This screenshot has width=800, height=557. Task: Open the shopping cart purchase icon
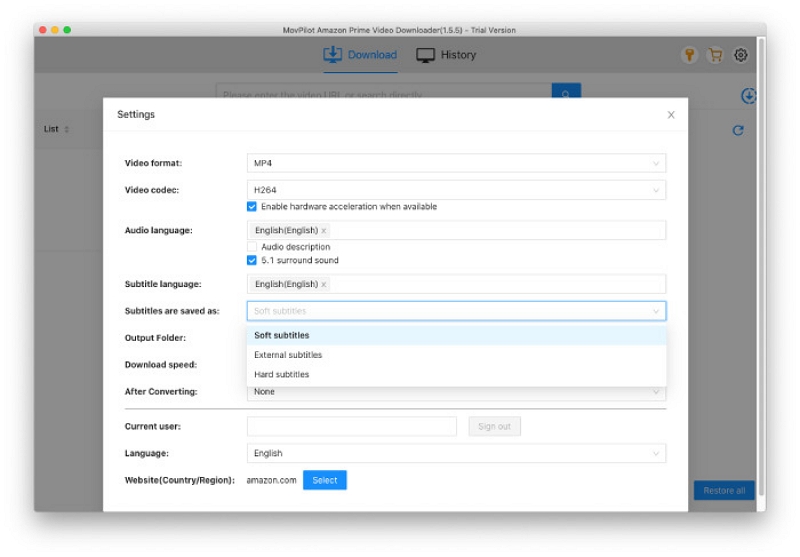click(715, 56)
